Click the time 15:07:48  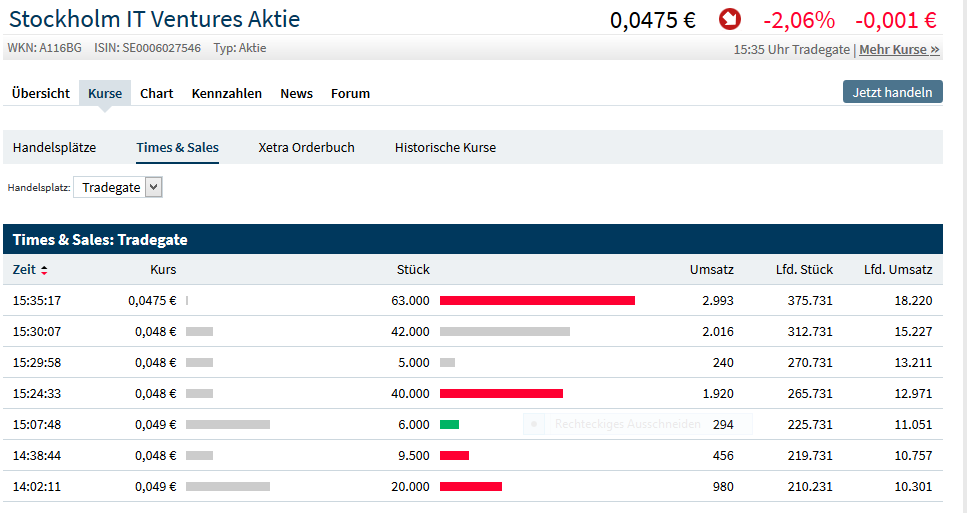click(x=37, y=425)
